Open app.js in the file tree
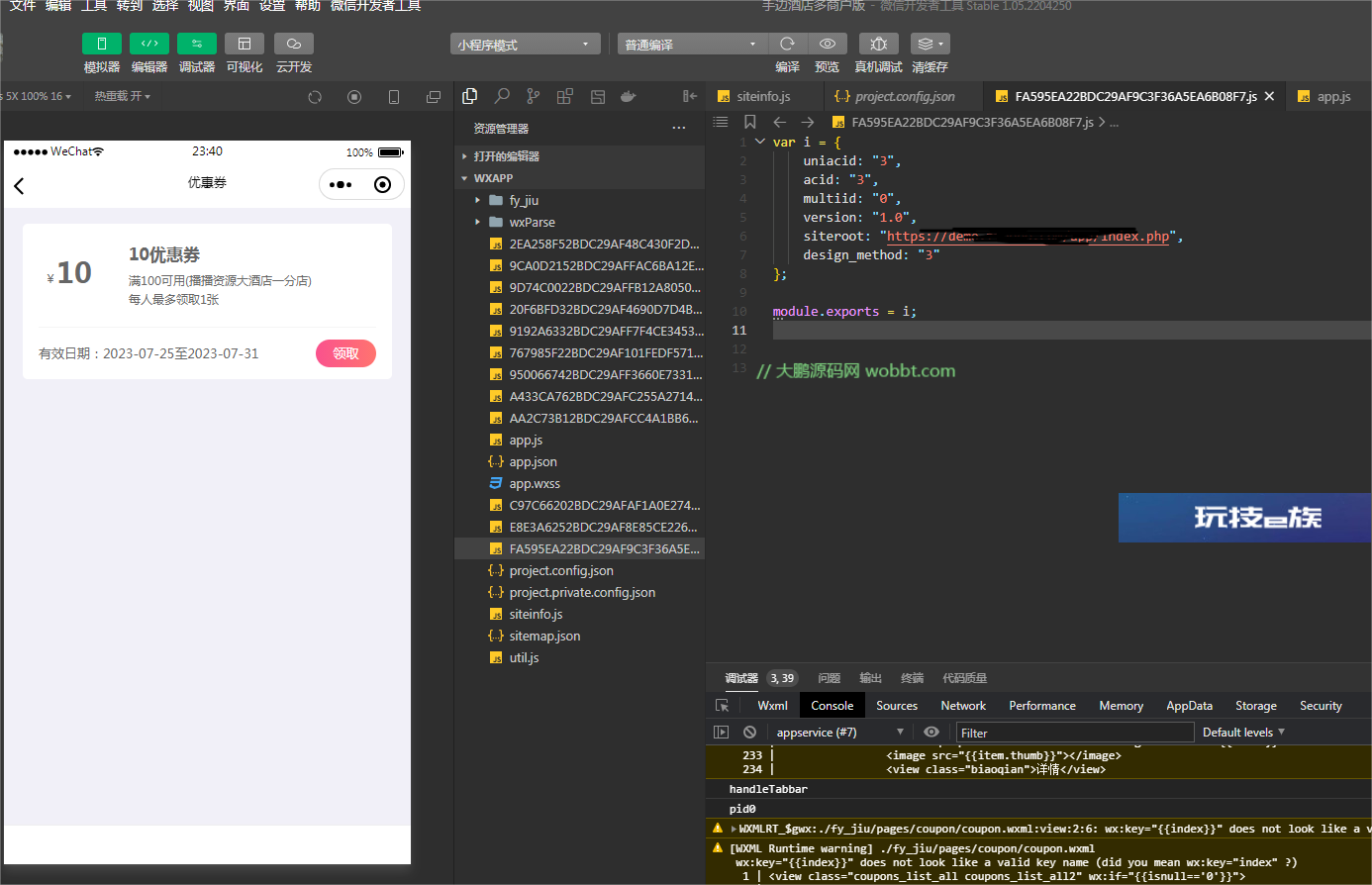The image size is (1372, 885). (579, 440)
